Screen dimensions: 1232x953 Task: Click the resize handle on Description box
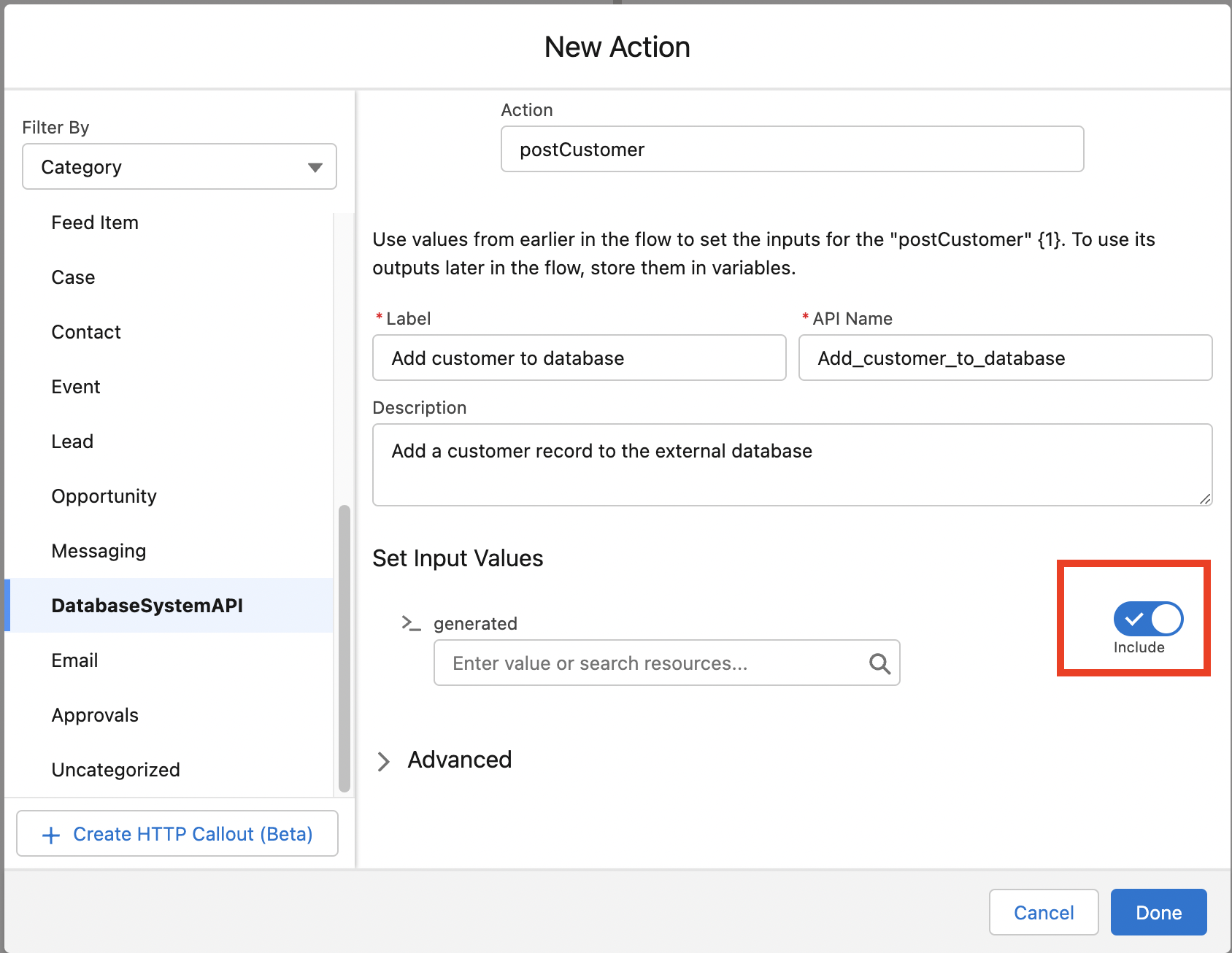coord(1206,499)
